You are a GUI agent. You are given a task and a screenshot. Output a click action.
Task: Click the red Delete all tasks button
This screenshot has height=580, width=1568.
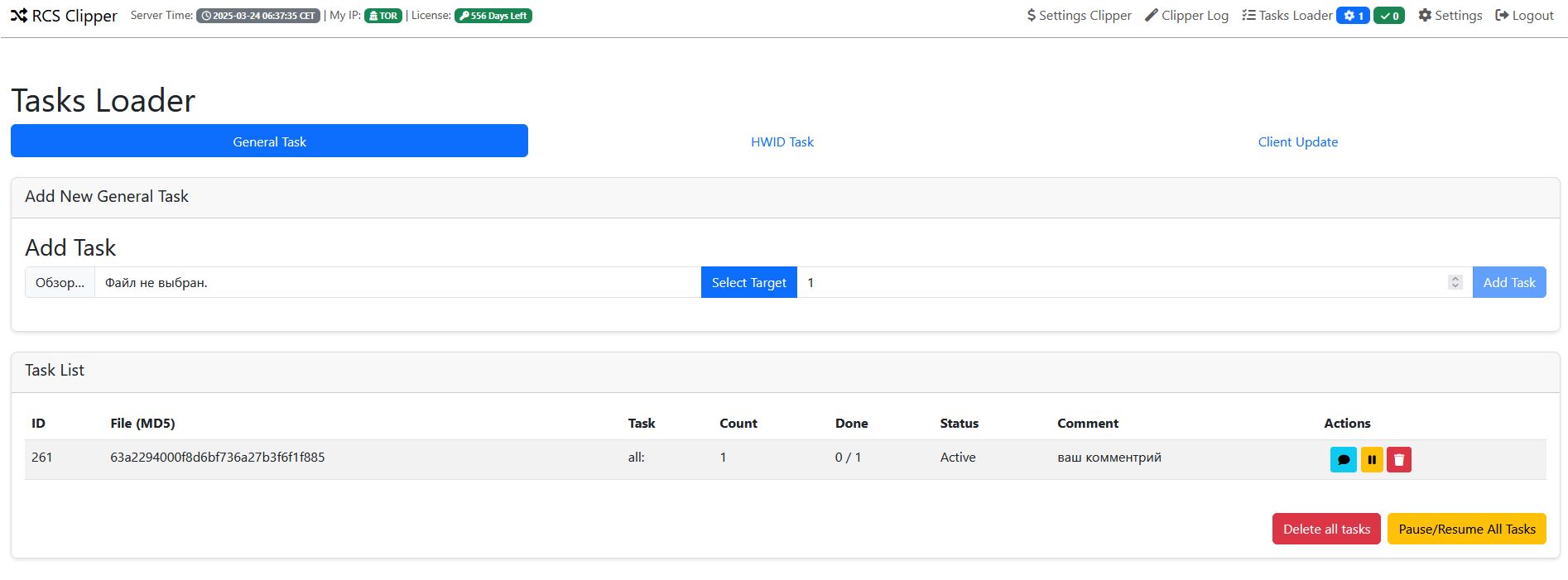pyautogui.click(x=1326, y=529)
